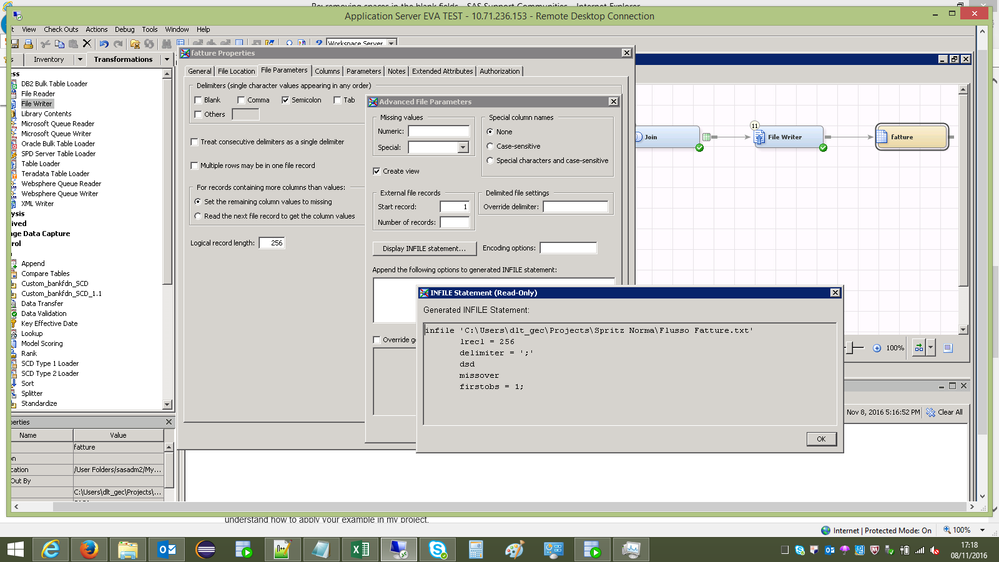Switch to the Columns tab
This screenshot has height=562, width=999.
point(327,71)
